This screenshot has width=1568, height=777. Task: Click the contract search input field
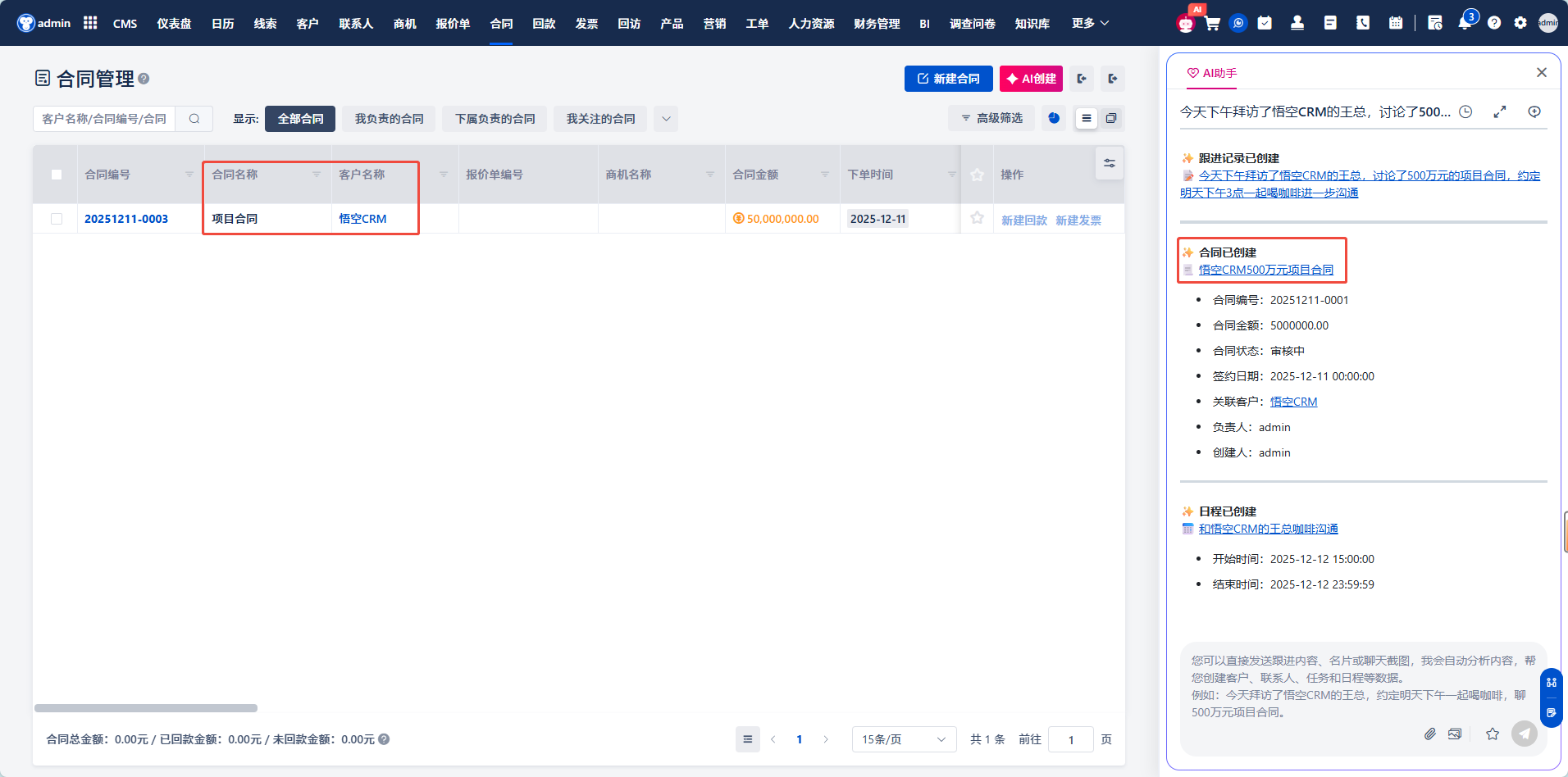pos(105,119)
